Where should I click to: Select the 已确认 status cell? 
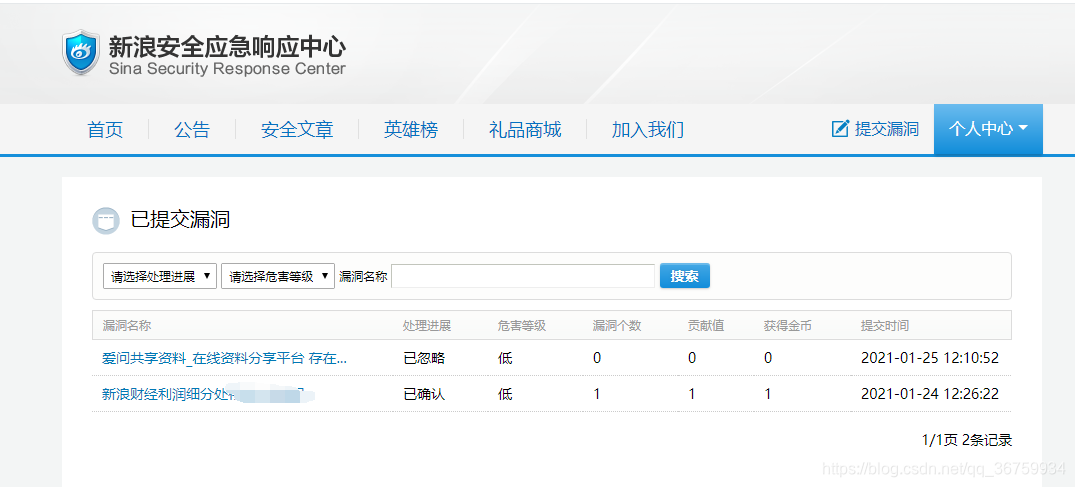point(424,394)
